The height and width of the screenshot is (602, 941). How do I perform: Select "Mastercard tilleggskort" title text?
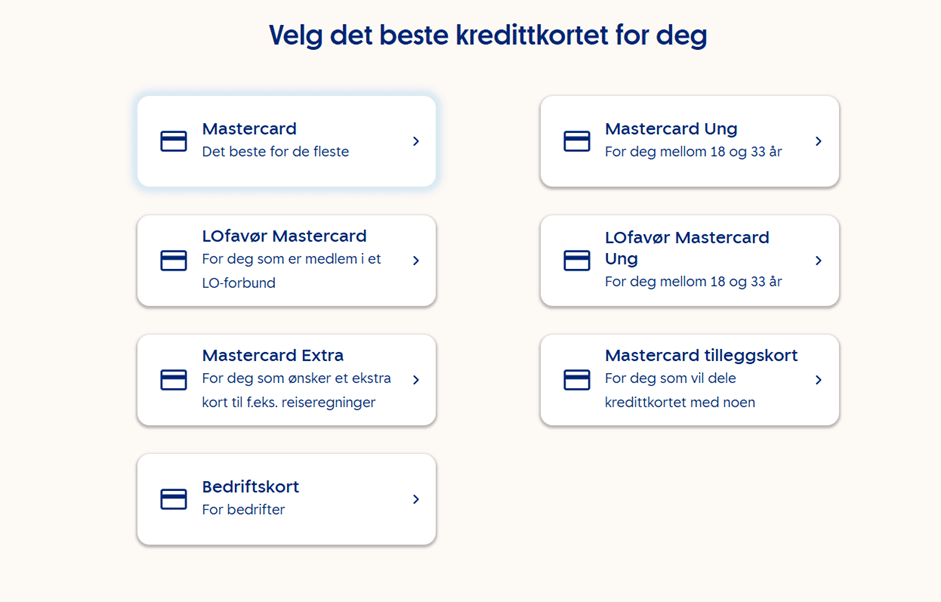(x=701, y=356)
